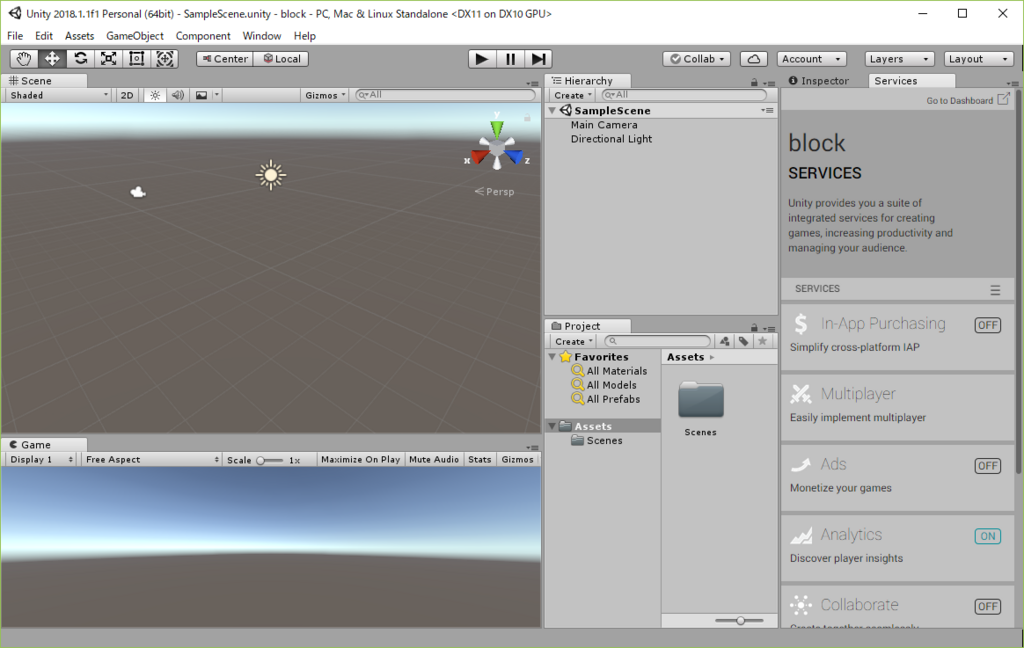The image size is (1024, 648).
Task: Collapse Favorites tree in Project
Action: [552, 357]
